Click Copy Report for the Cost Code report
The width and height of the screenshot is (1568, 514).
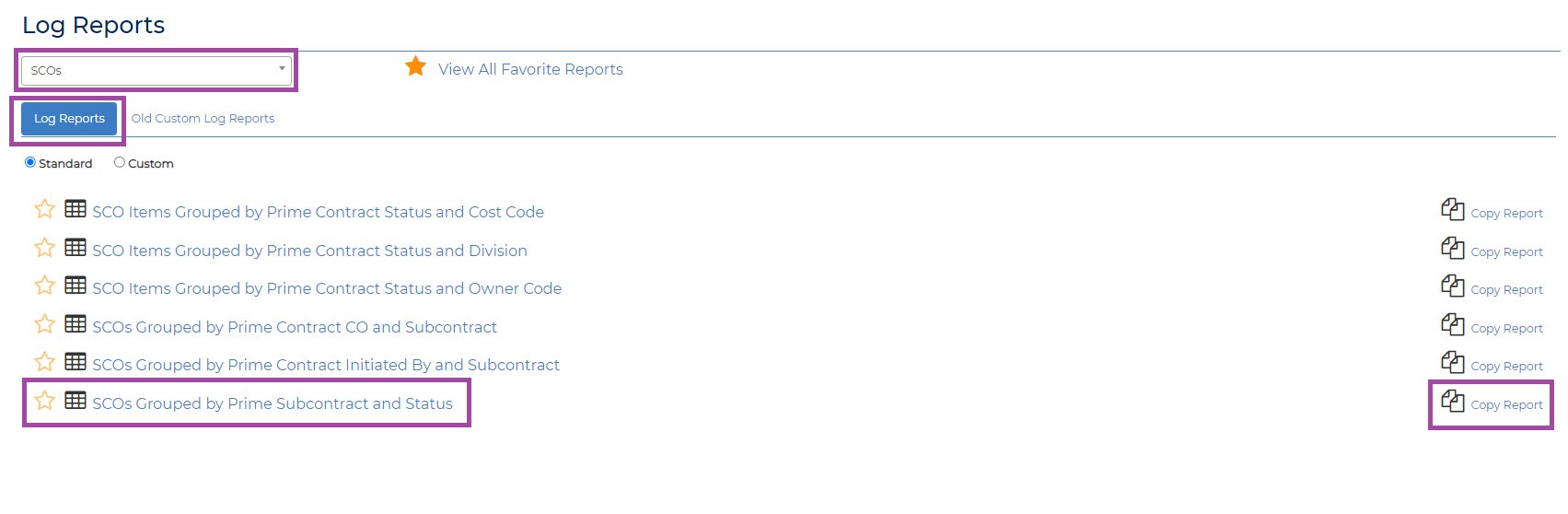pos(1506,213)
